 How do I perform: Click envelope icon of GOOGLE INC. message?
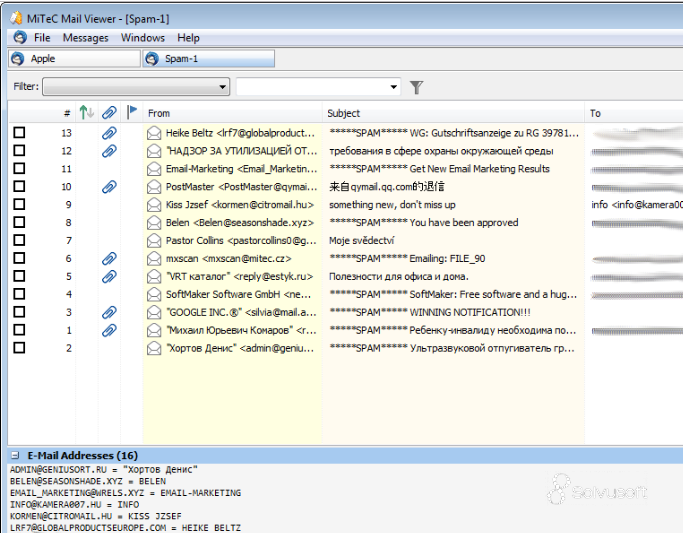point(154,312)
